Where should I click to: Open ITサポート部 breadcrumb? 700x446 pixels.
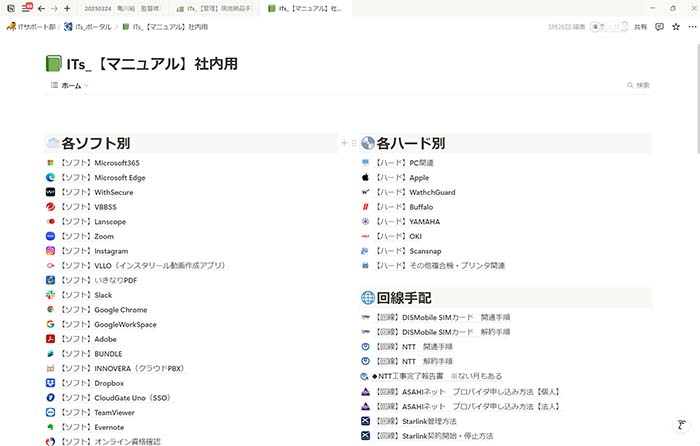pyautogui.click(x=31, y=27)
